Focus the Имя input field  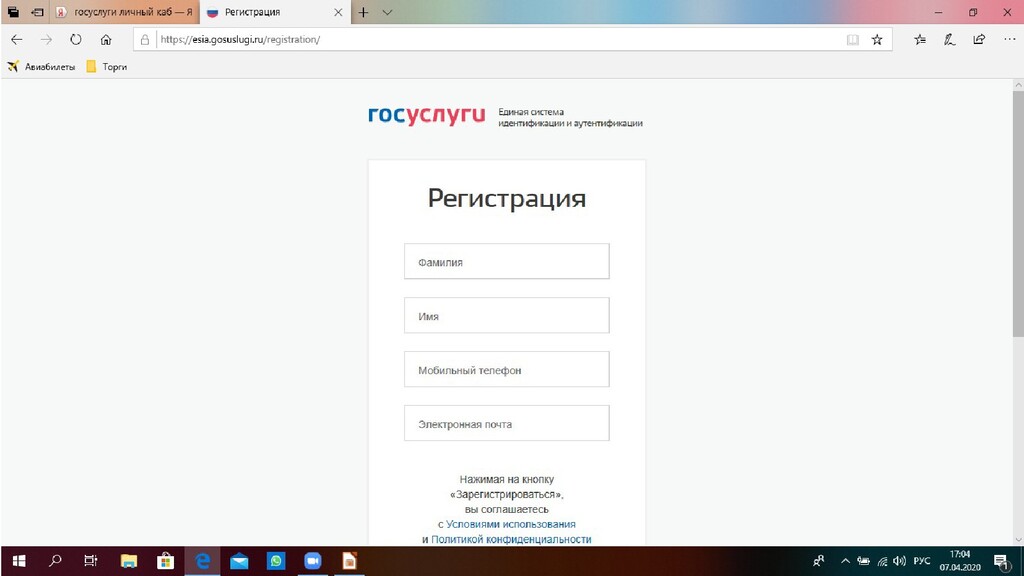pyautogui.click(x=507, y=315)
